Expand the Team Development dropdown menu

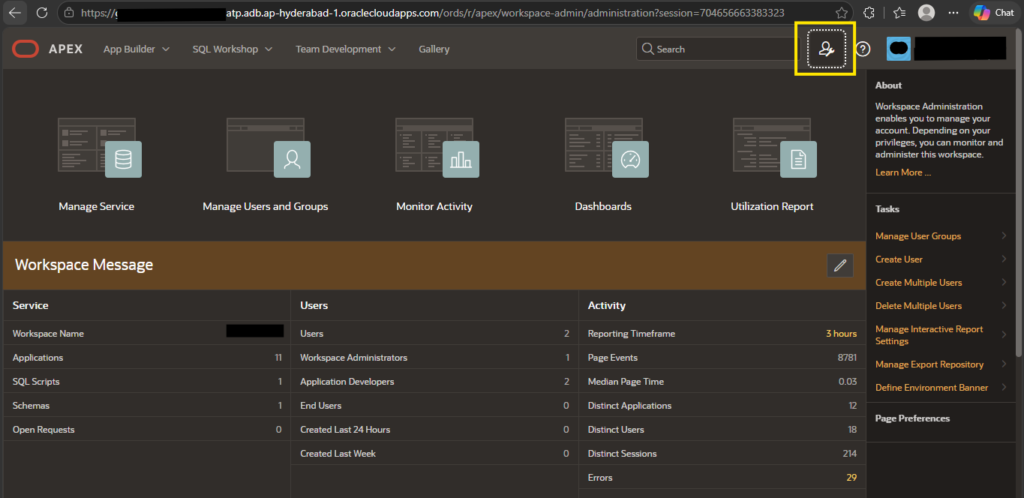pos(345,49)
